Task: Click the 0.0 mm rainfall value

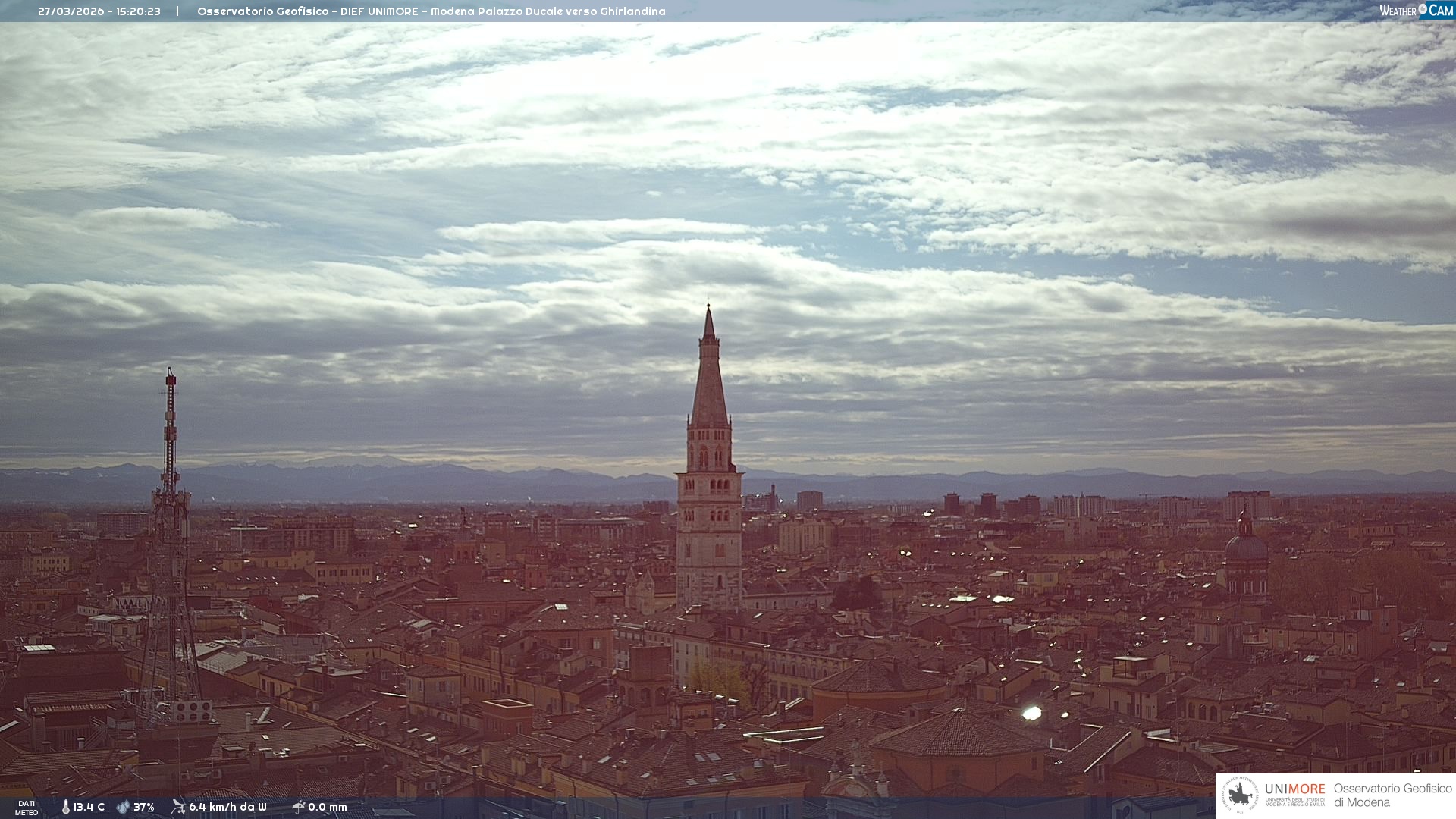Action: (x=328, y=807)
